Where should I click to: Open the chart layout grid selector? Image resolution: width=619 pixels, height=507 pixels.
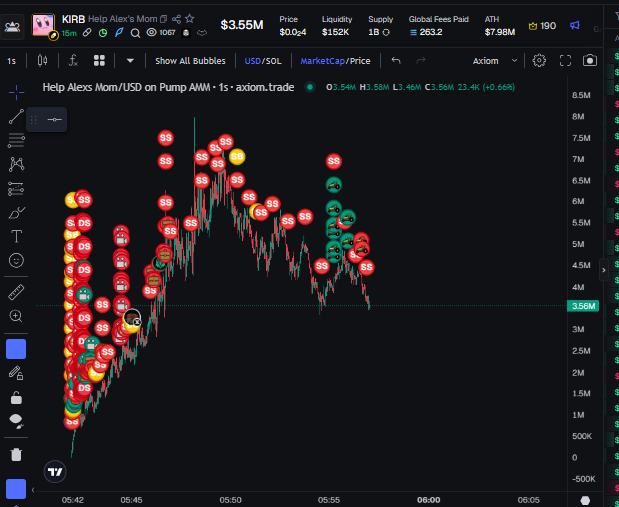[x=99, y=61]
